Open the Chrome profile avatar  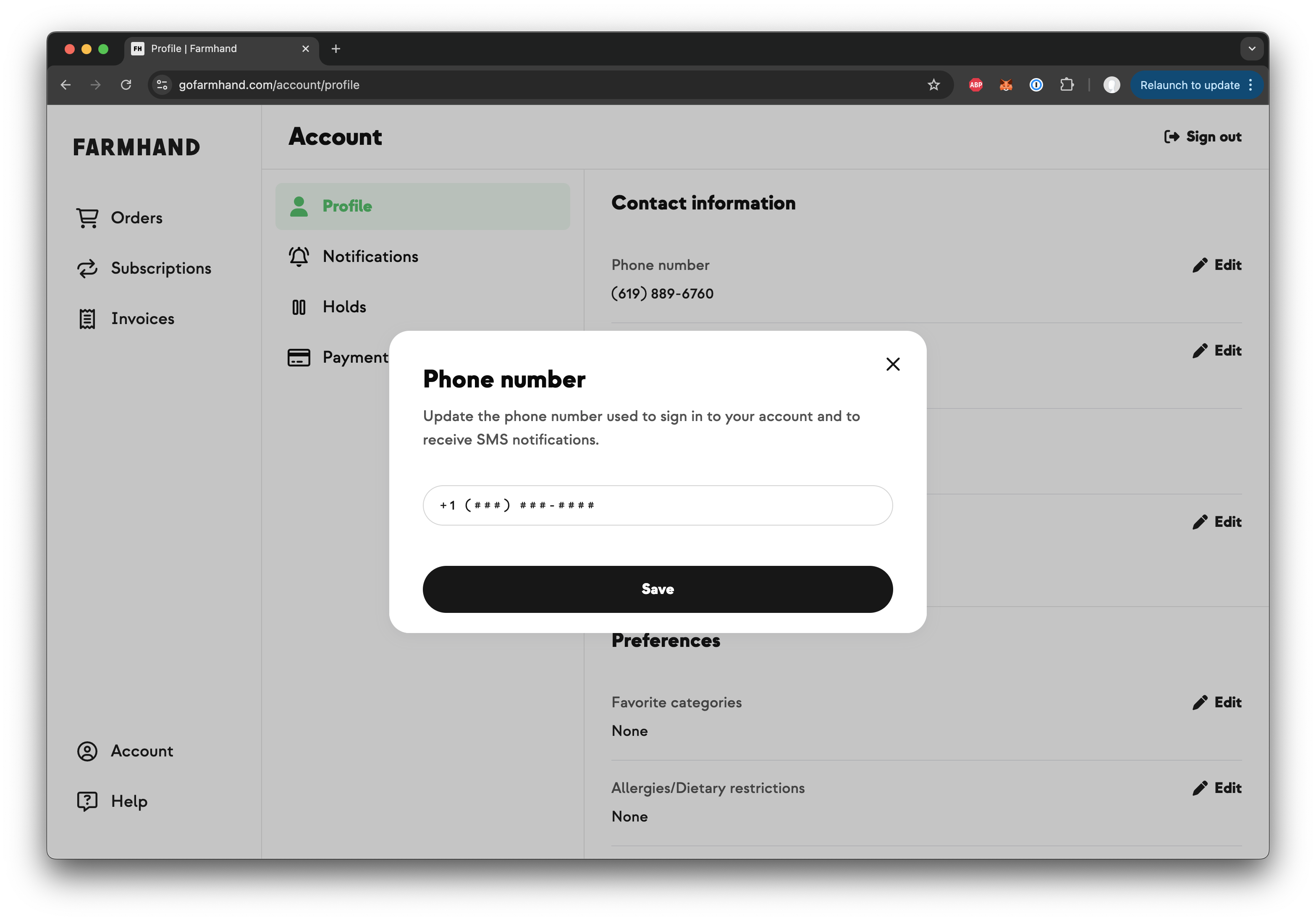pyautogui.click(x=1112, y=85)
